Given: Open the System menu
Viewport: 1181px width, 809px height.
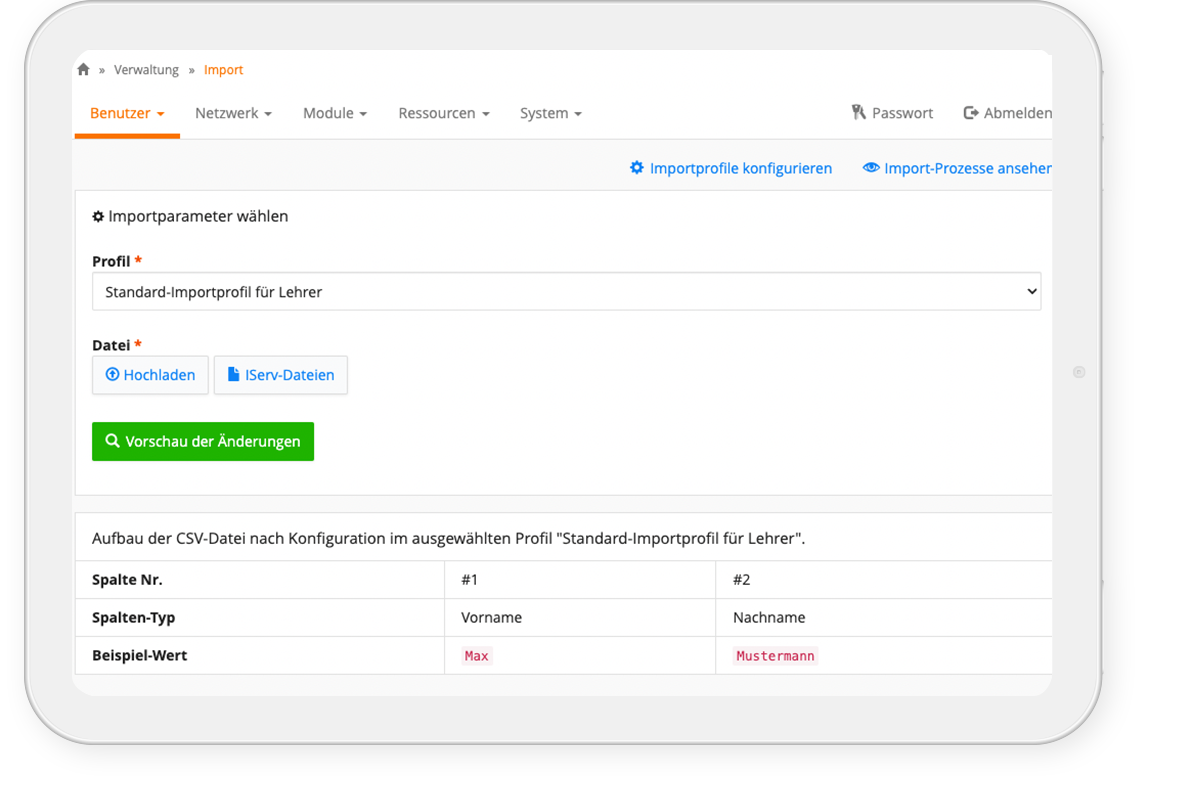Looking at the screenshot, I should pos(550,113).
